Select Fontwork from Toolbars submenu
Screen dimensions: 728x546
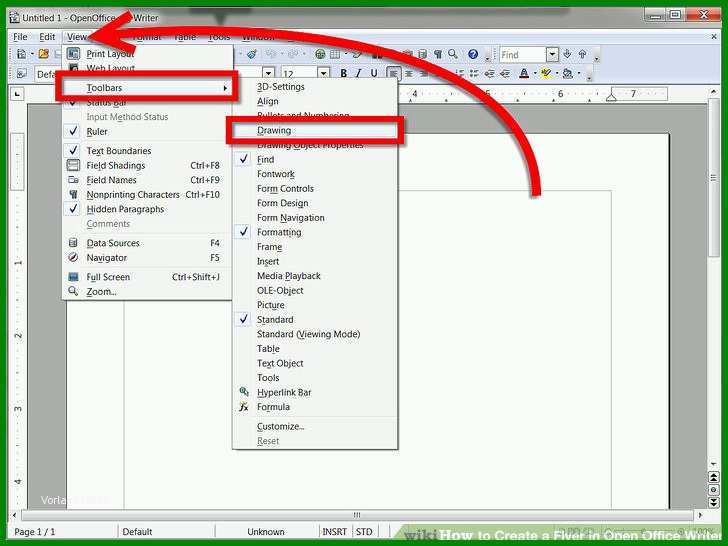click(x=315, y=174)
